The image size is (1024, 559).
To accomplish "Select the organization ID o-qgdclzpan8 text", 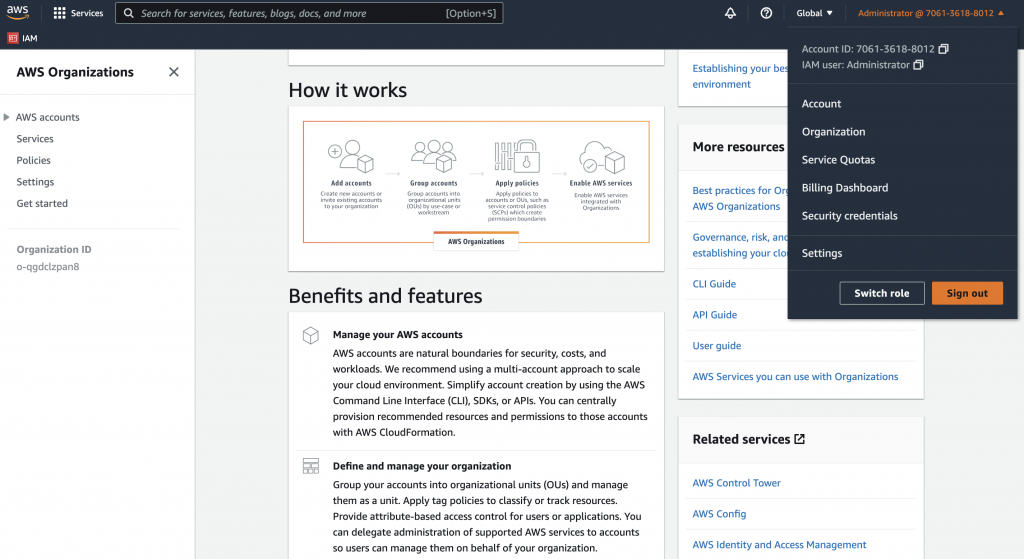I will click(x=48, y=266).
